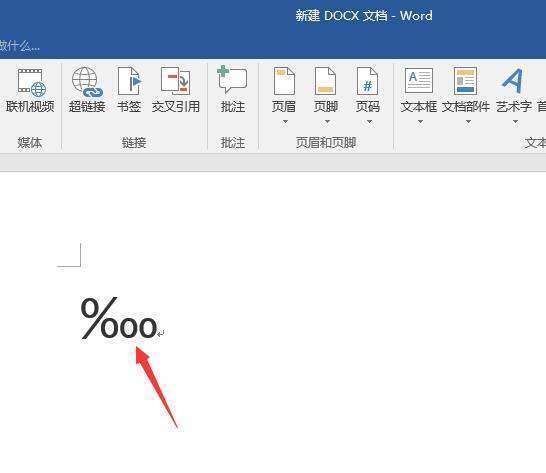Insert a Cross-reference (交叉引用)
The image size is (546, 473).
[x=176, y=91]
